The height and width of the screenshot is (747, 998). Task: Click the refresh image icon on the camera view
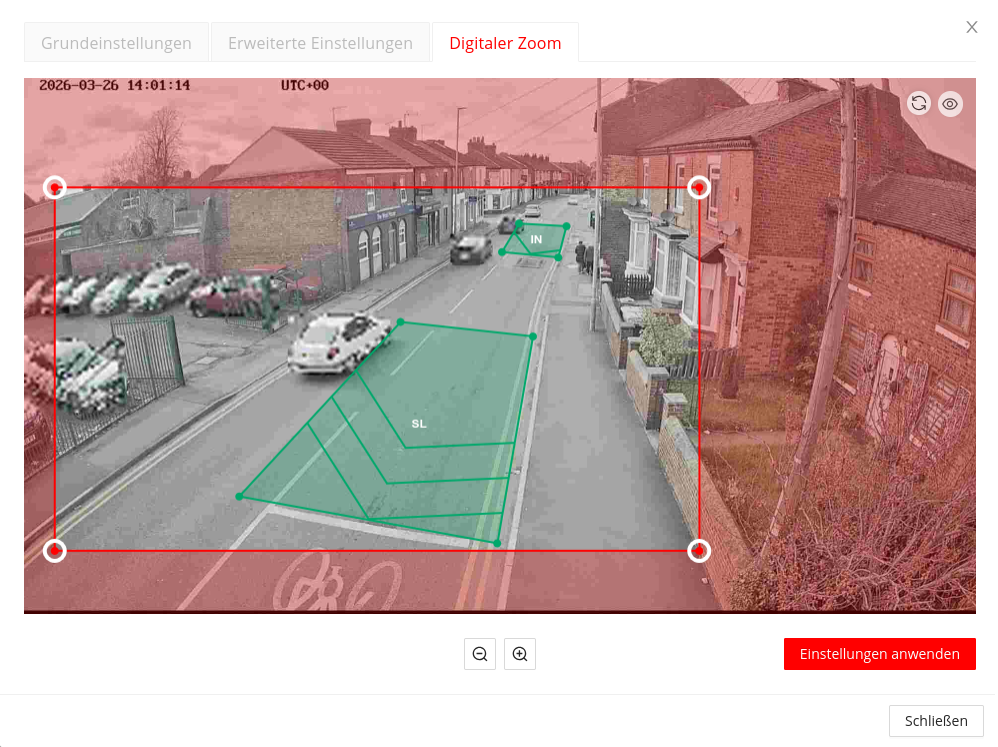[x=918, y=104]
